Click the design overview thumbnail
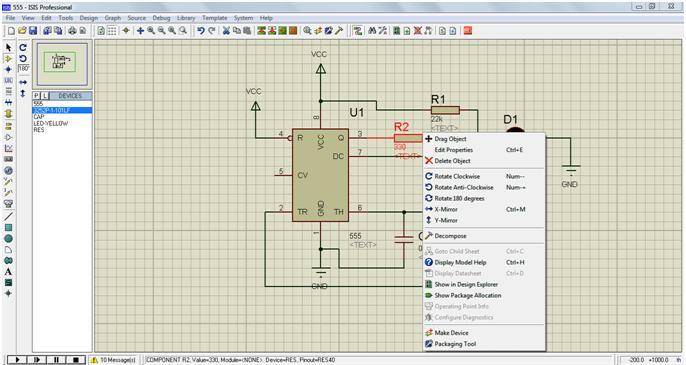686x365 pixels. [x=62, y=63]
